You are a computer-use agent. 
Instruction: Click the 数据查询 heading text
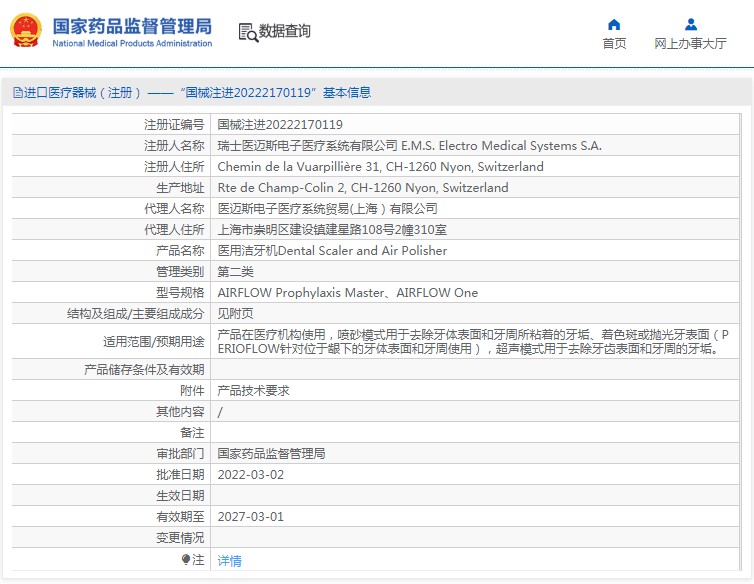[x=284, y=31]
